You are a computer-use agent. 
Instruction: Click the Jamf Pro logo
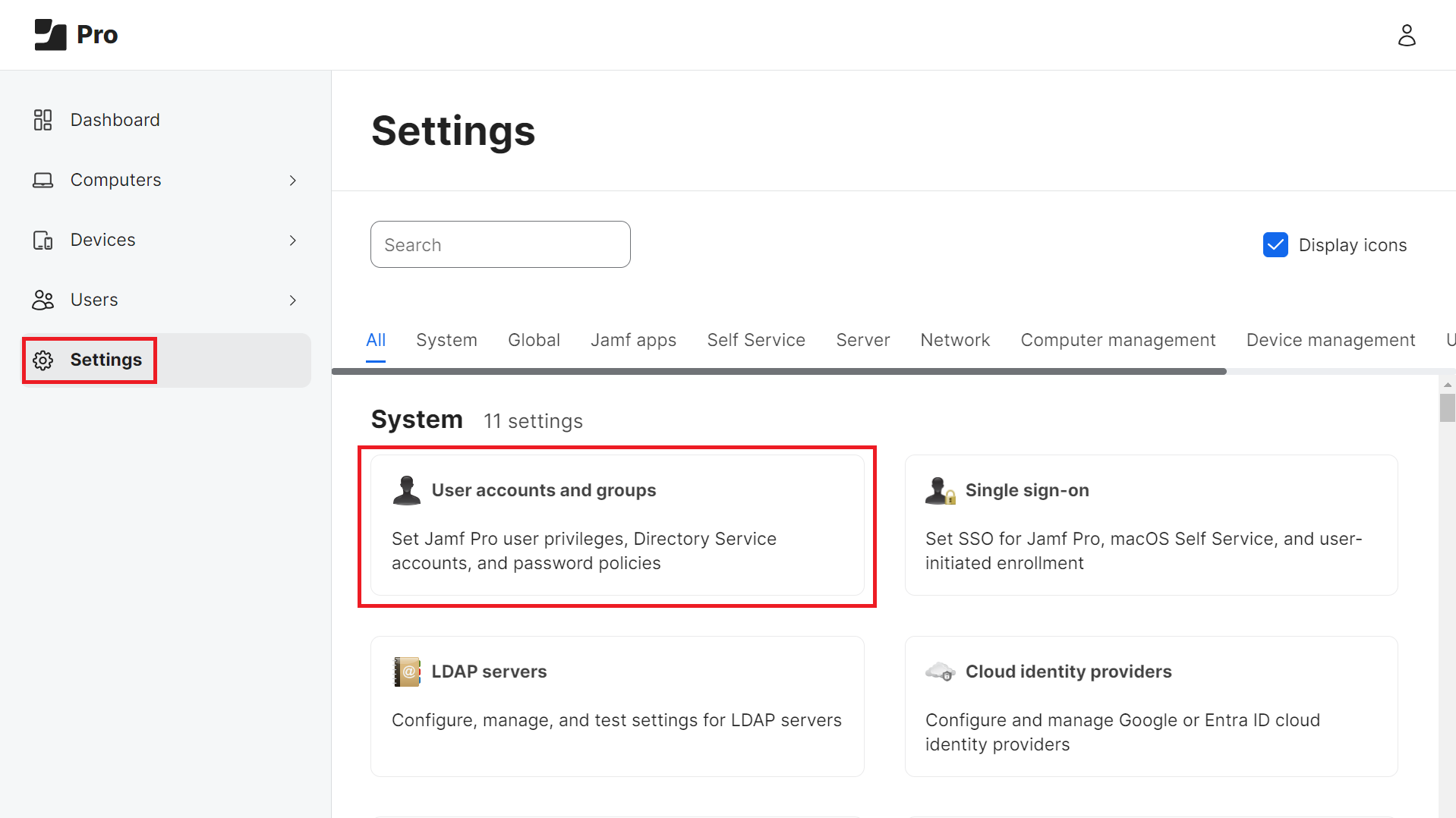coord(75,35)
